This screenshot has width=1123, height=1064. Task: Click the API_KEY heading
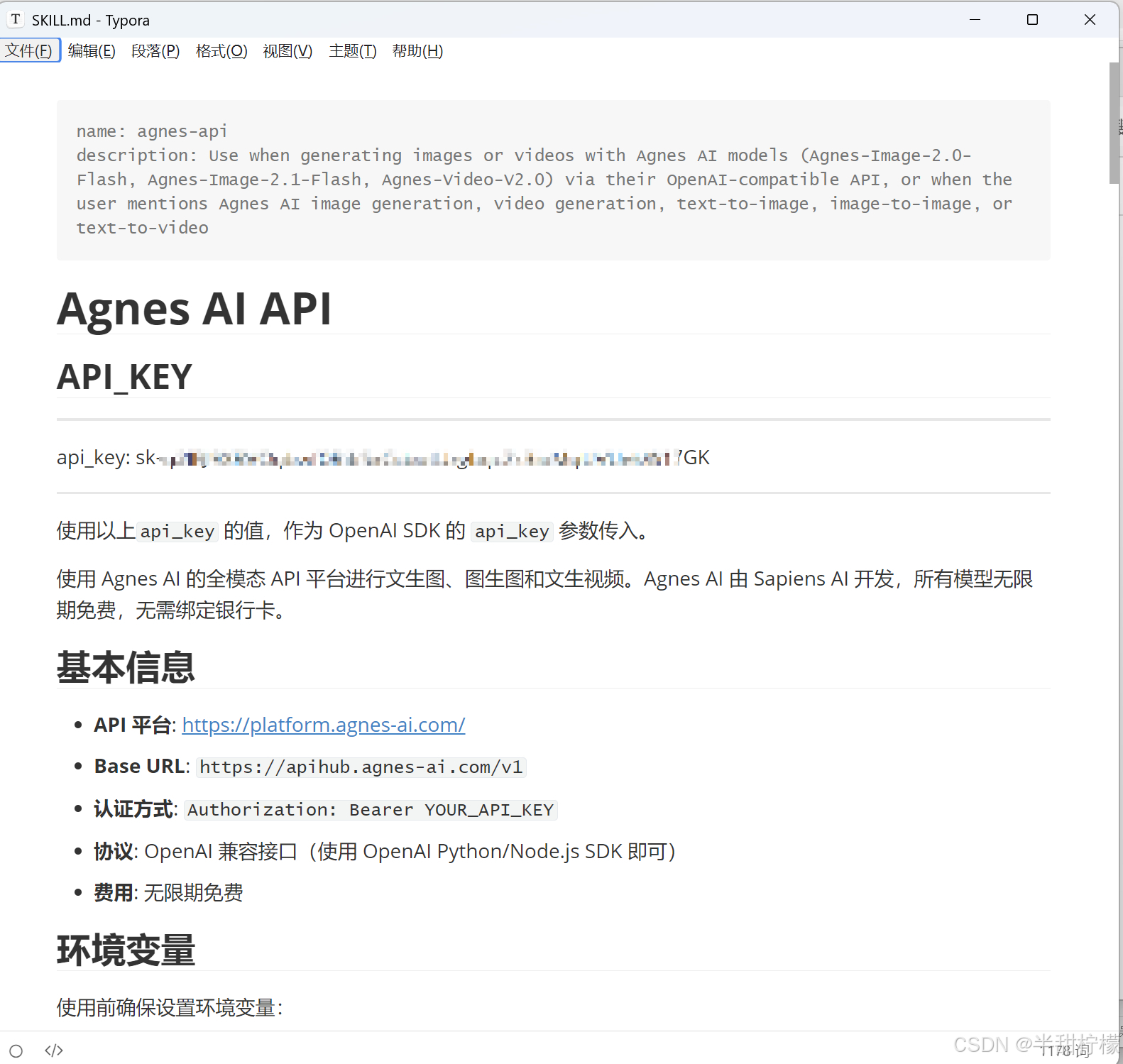[x=124, y=376]
